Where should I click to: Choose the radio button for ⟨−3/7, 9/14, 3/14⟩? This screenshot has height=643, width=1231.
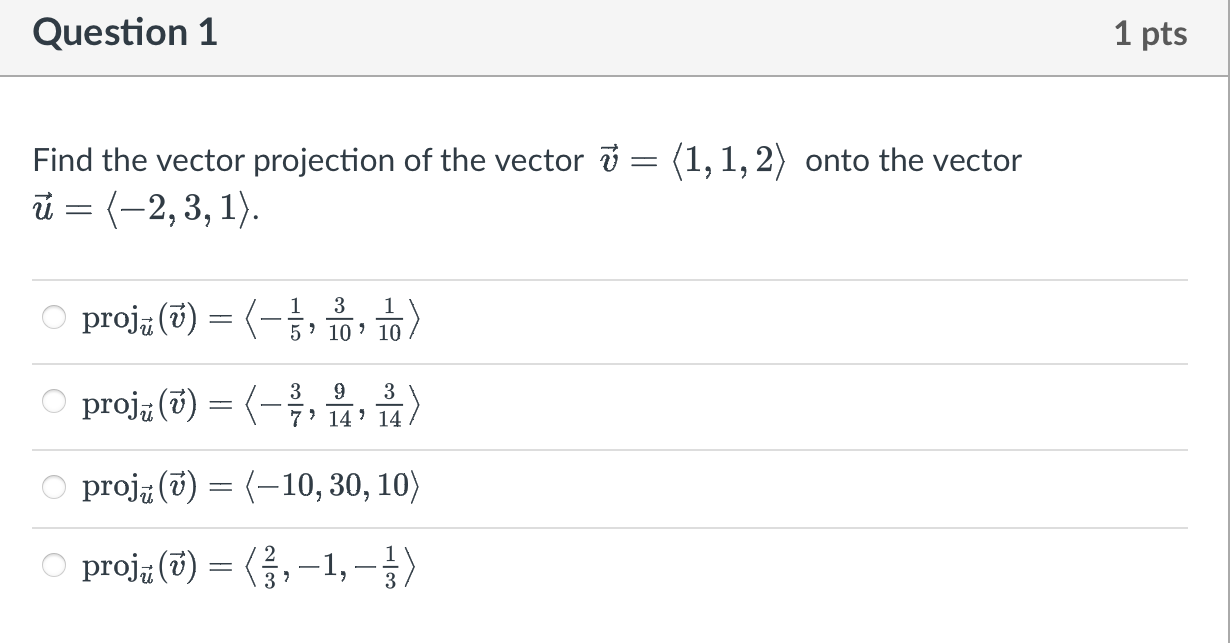(53, 403)
